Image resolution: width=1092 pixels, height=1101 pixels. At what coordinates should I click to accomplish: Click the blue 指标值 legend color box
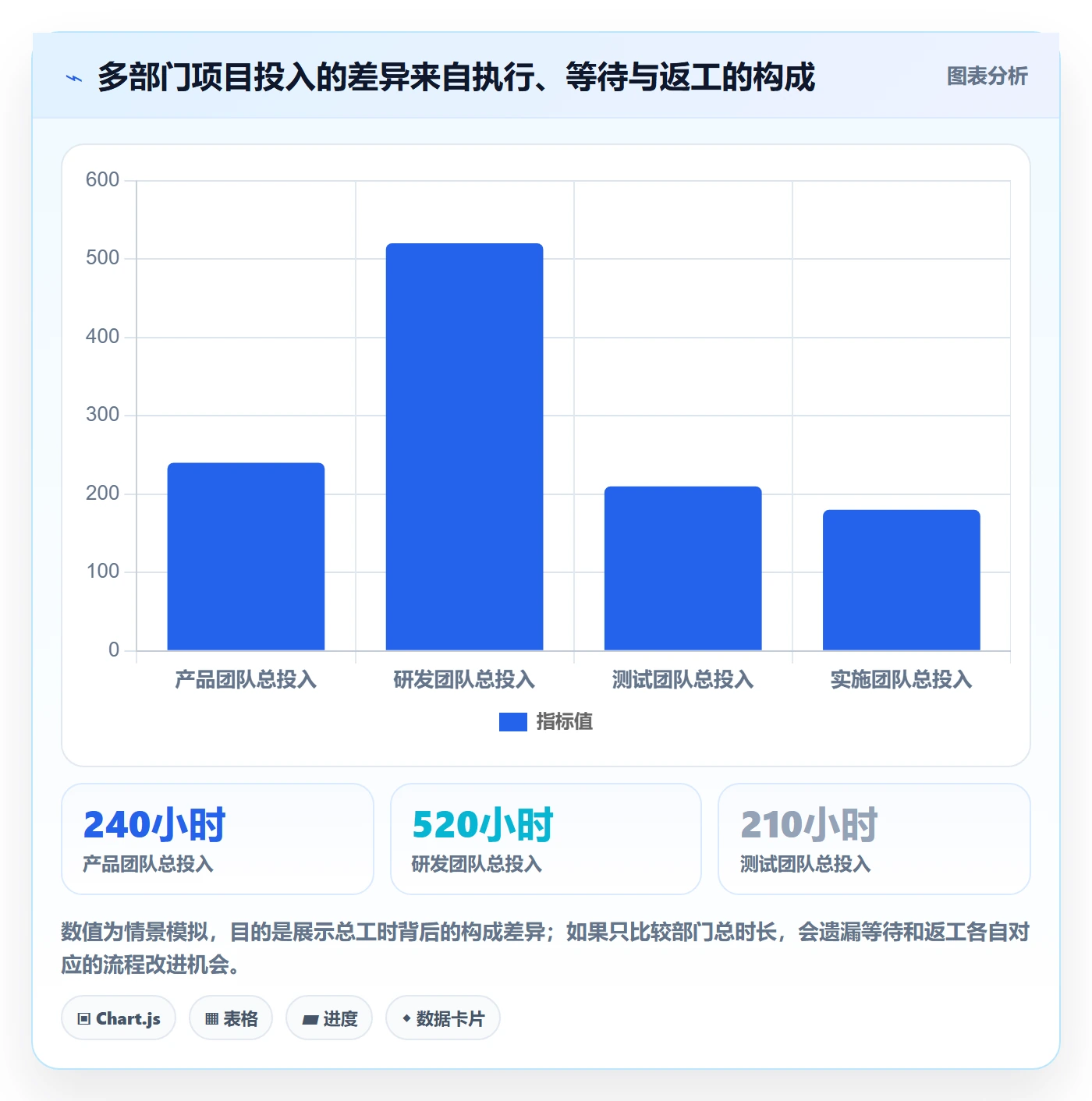point(513,722)
